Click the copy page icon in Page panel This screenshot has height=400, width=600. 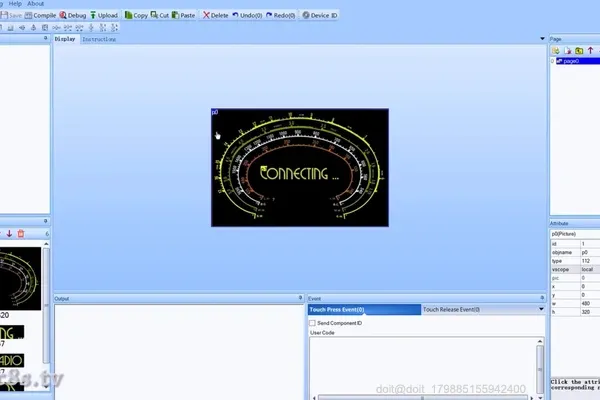579,51
